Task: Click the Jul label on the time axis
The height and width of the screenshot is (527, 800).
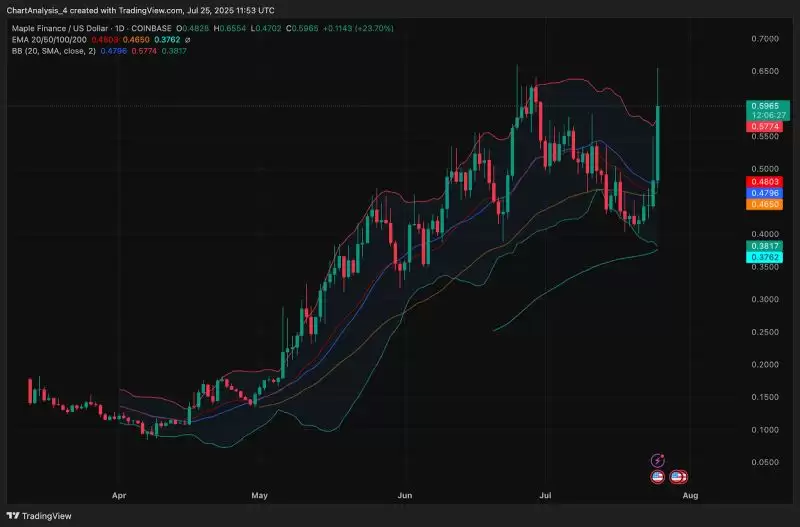Action: pos(546,495)
